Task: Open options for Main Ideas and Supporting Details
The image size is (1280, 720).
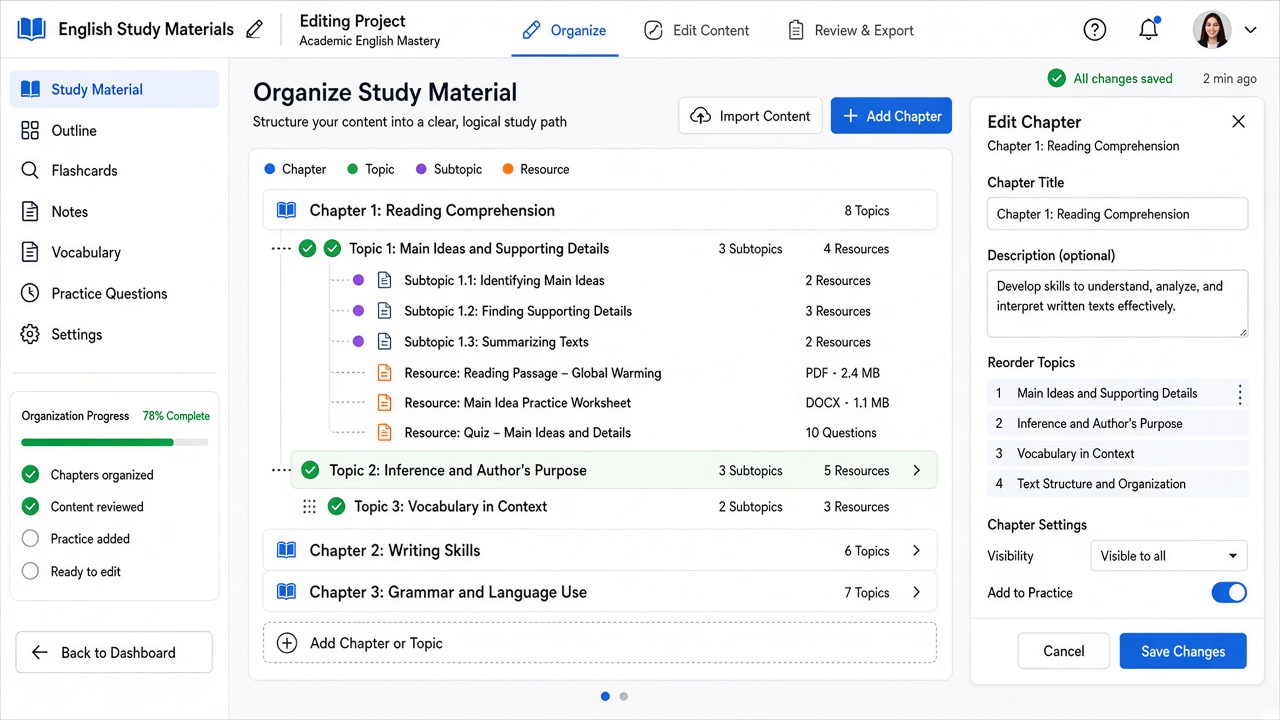Action: pyautogui.click(x=1240, y=394)
